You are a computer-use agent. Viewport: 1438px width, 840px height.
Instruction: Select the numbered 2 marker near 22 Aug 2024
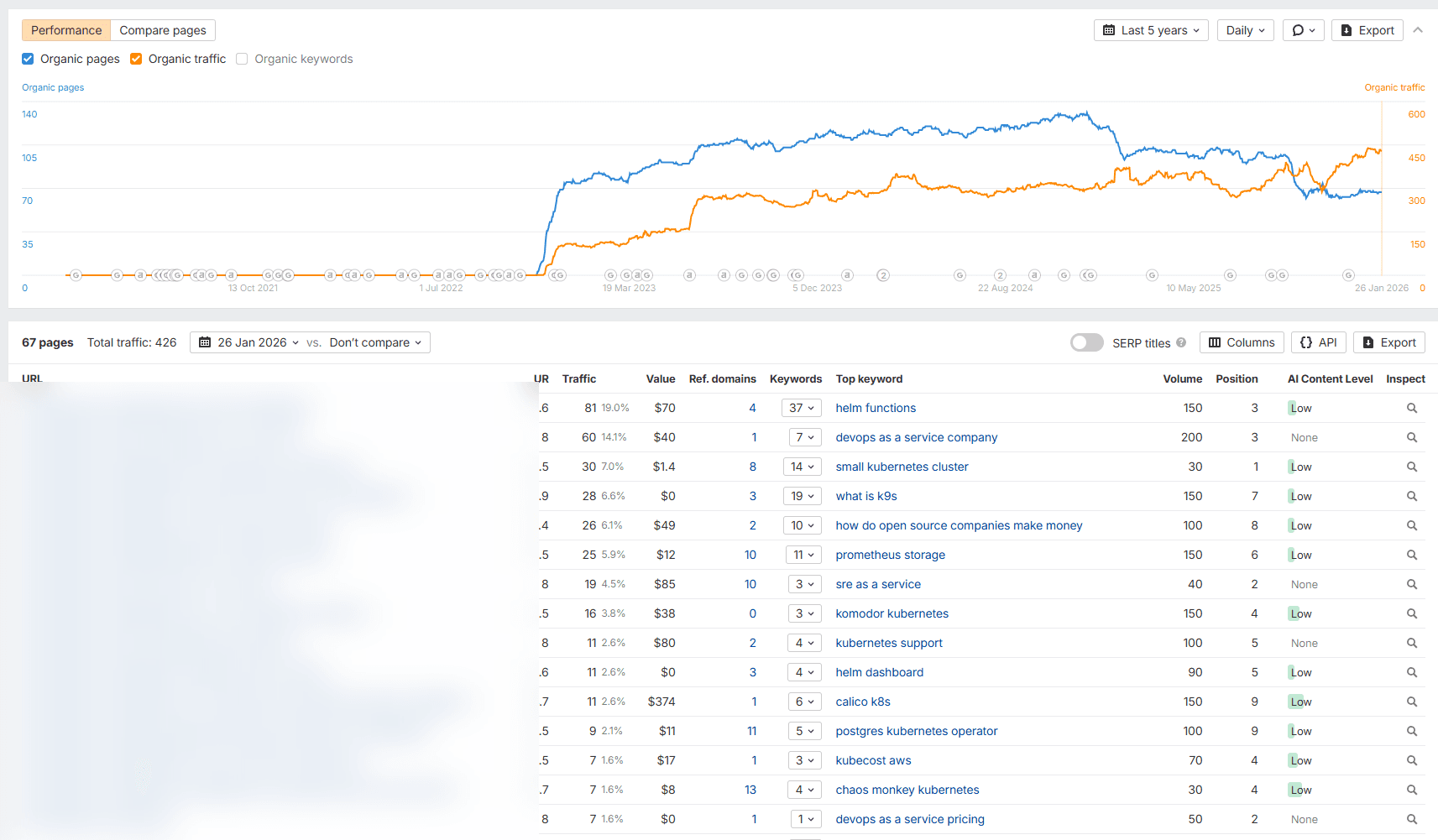pyautogui.click(x=1000, y=275)
